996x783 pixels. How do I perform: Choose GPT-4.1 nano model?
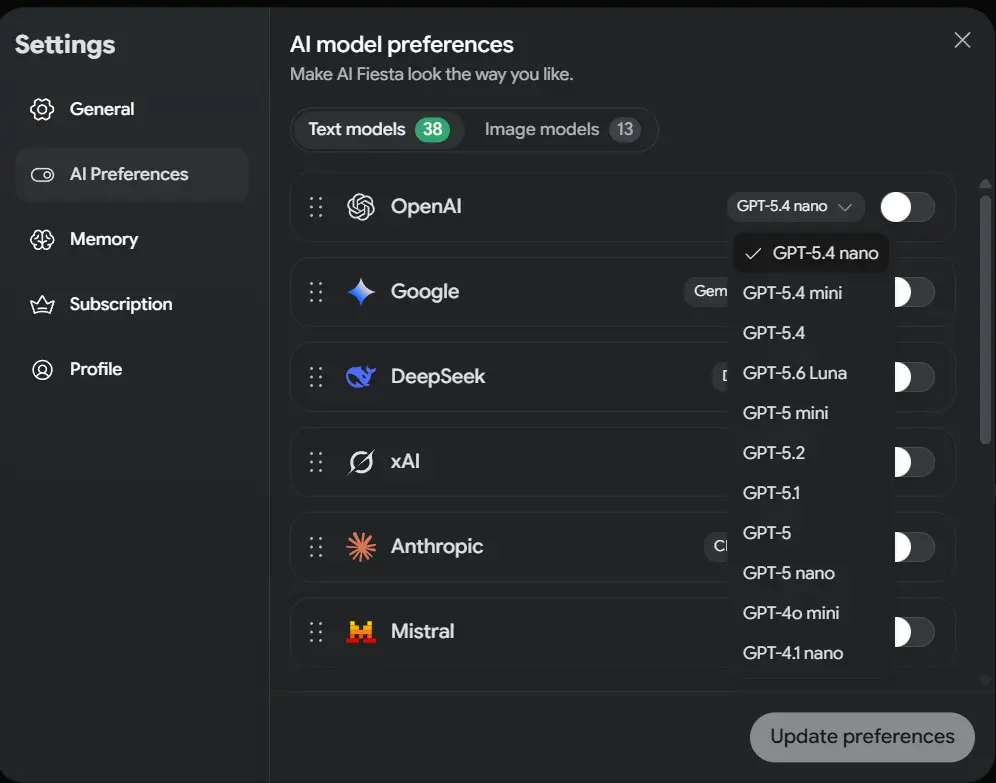811,653
